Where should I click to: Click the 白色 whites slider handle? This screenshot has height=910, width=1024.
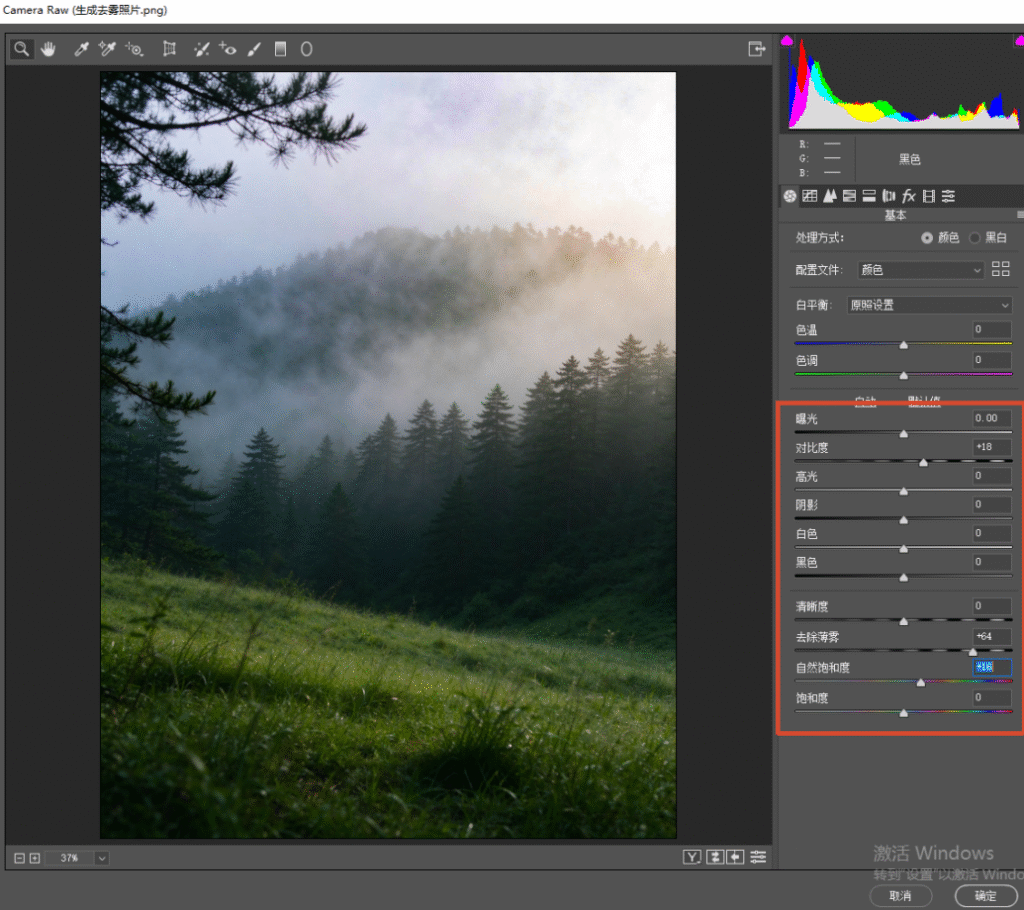pyautogui.click(x=904, y=549)
